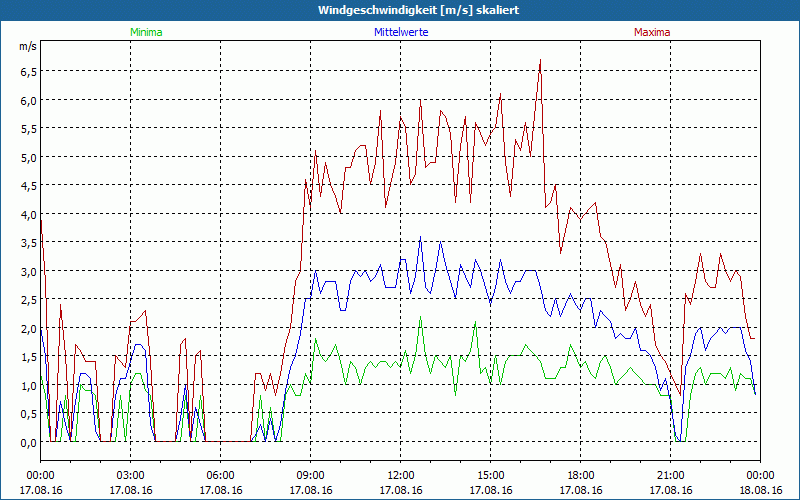Click the '3,5' y-axis value
The height and width of the screenshot is (500, 800).
(x=29, y=243)
